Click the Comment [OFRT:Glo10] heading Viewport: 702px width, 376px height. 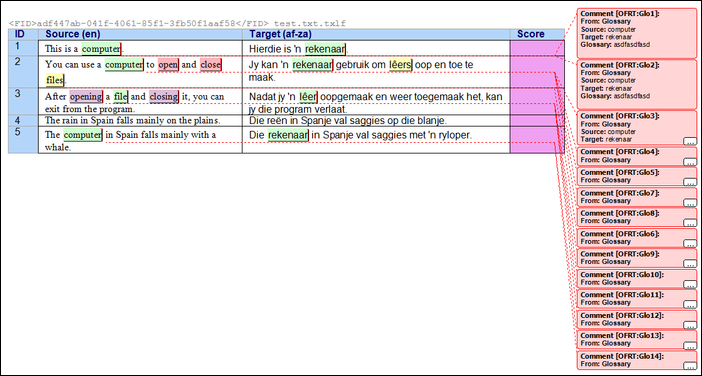point(622,274)
